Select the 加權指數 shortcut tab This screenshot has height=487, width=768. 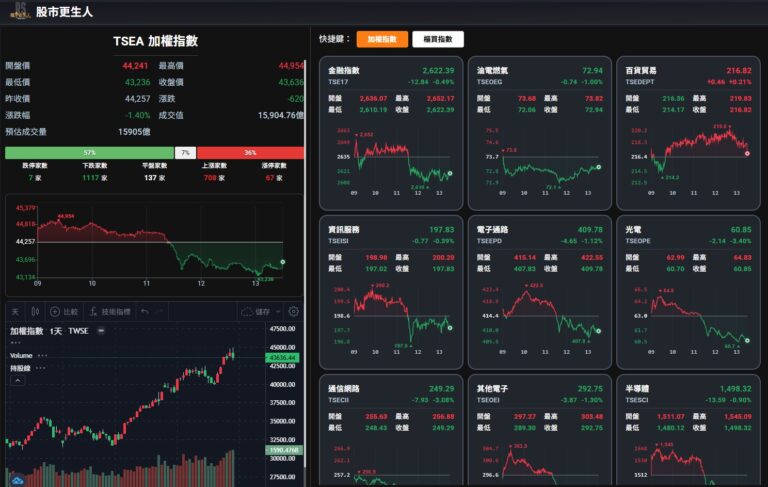pyautogui.click(x=382, y=39)
